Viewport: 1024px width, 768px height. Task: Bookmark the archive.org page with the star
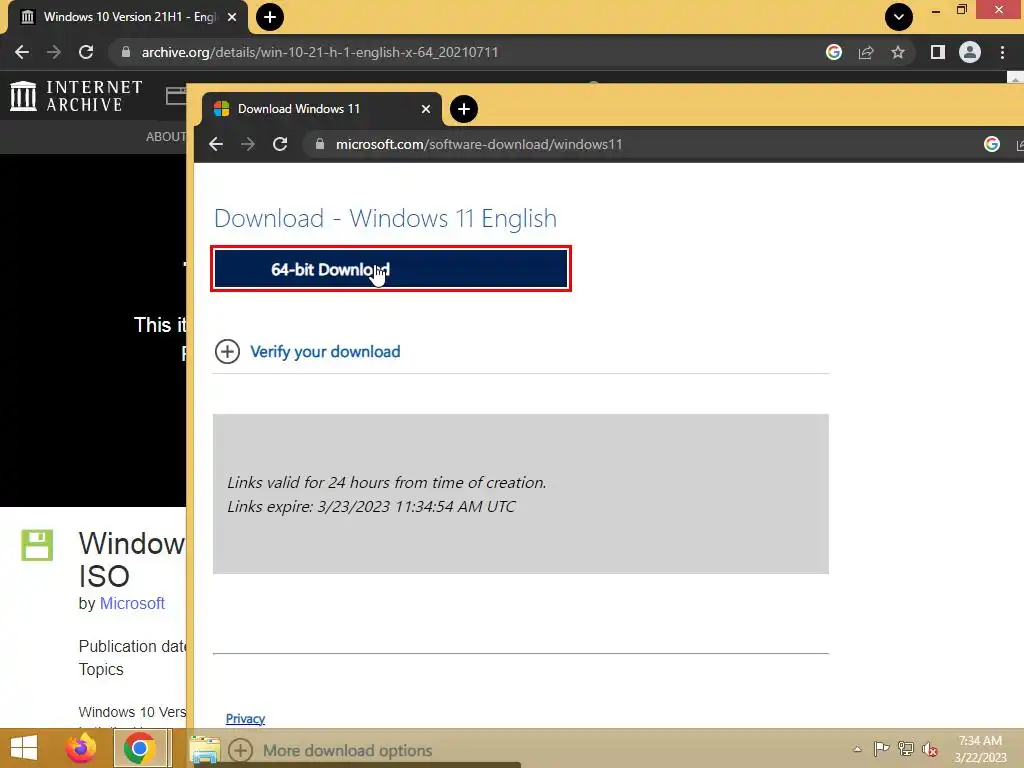click(x=898, y=52)
